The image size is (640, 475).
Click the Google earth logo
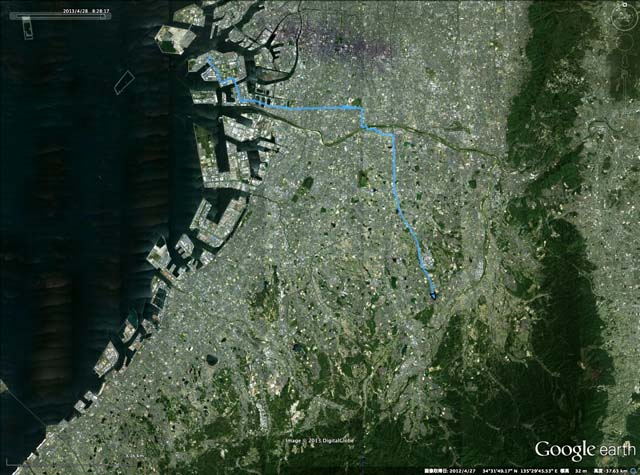pos(585,450)
